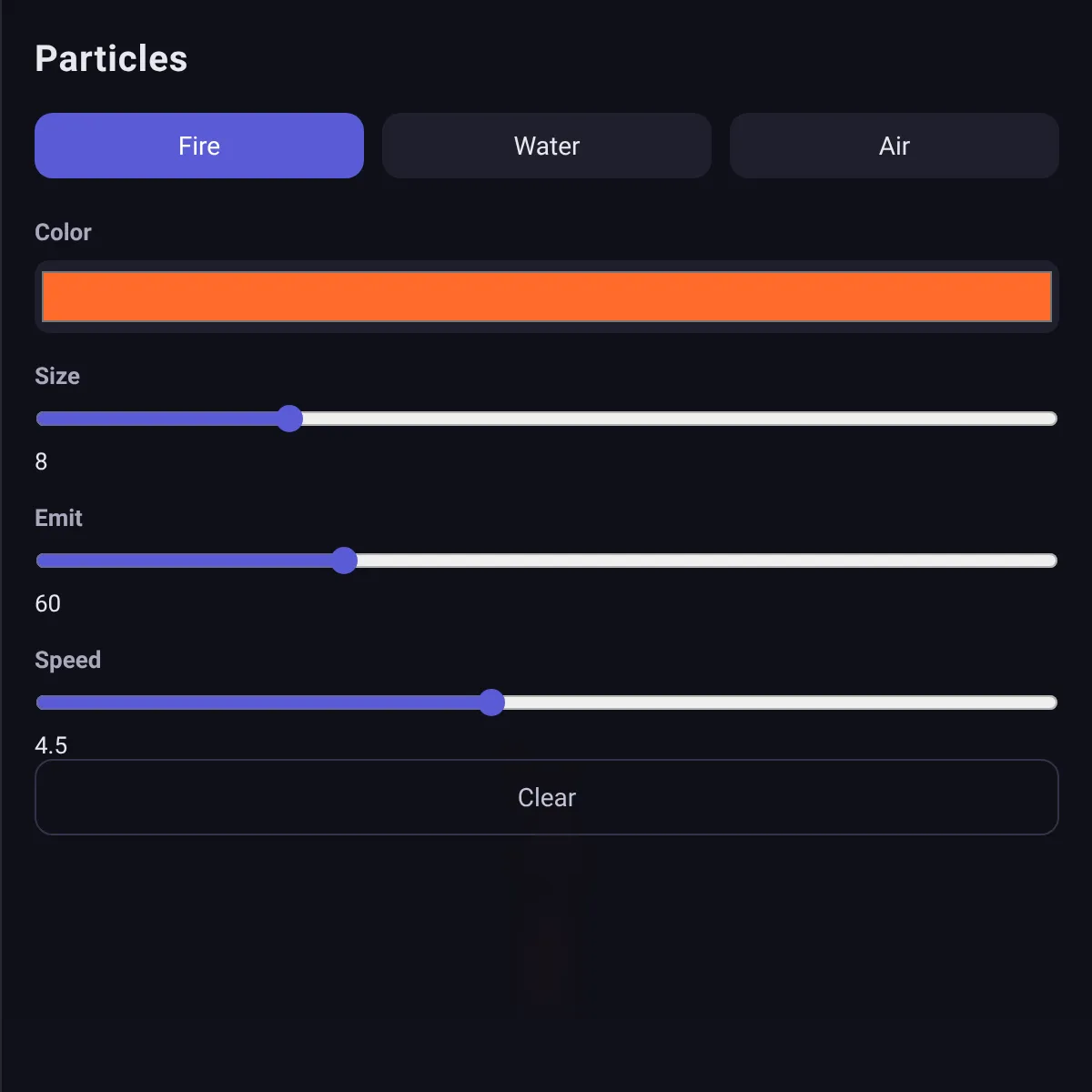Click the Size value readout showing 8
Viewport: 1092px width, 1092px height.
(41, 462)
